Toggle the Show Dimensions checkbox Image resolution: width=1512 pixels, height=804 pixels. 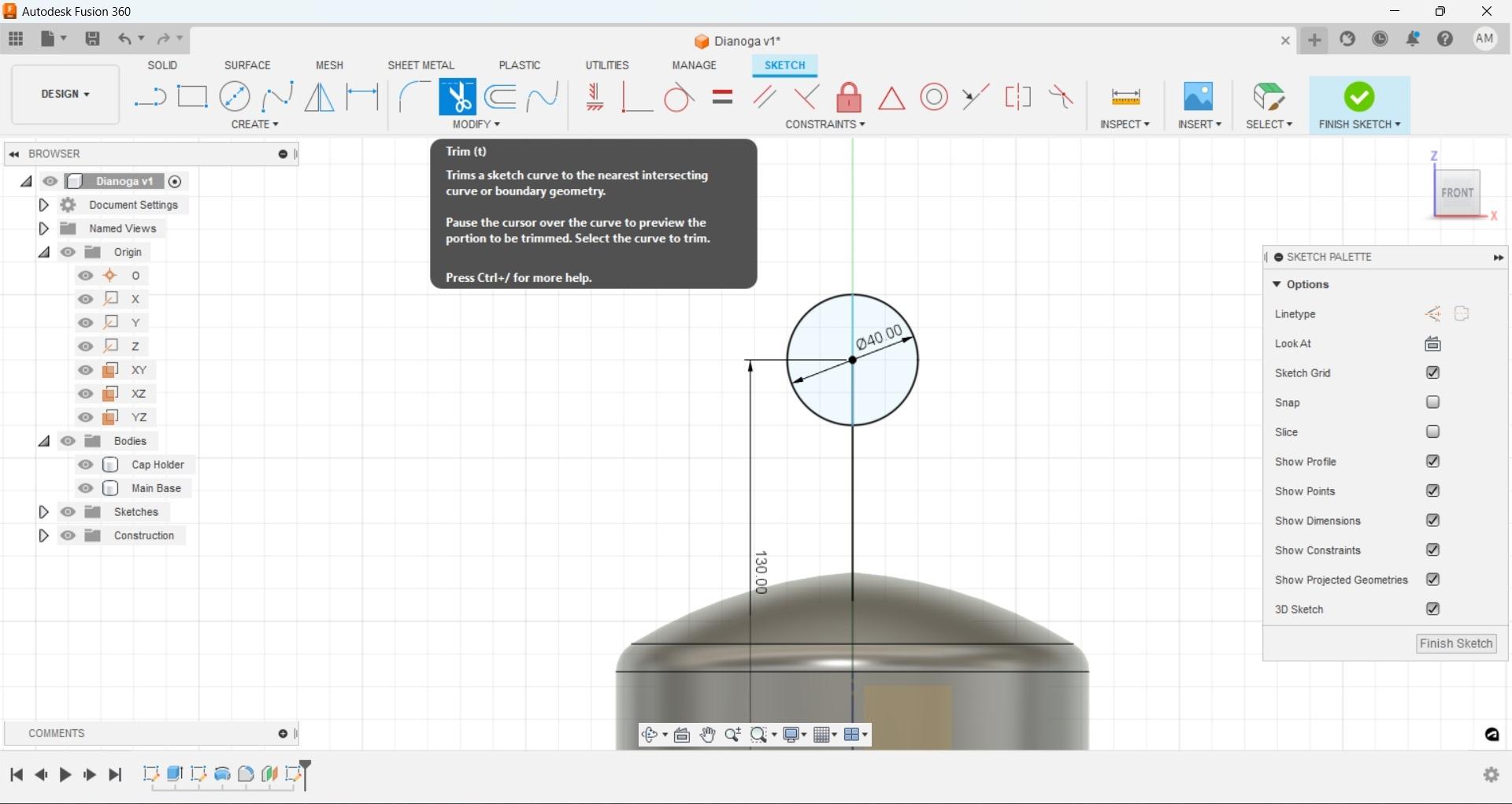tap(1432, 521)
